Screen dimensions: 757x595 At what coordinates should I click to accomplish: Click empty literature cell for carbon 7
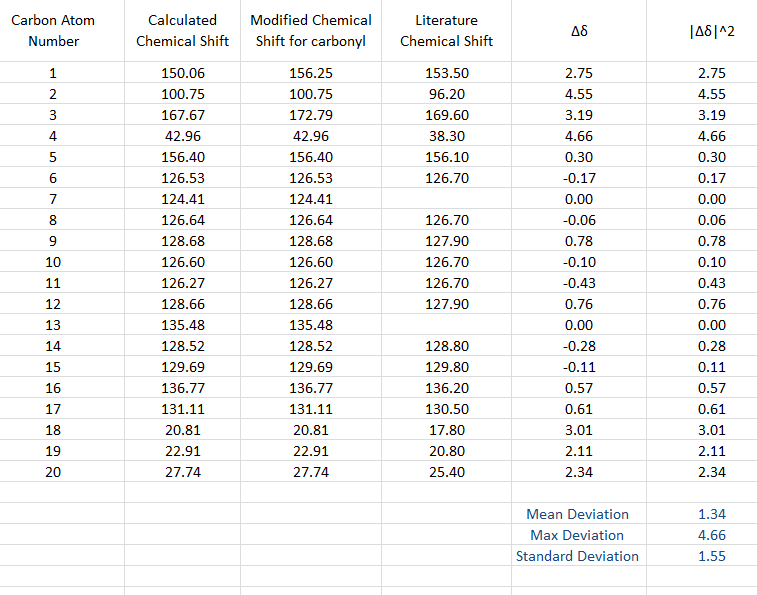coord(446,199)
